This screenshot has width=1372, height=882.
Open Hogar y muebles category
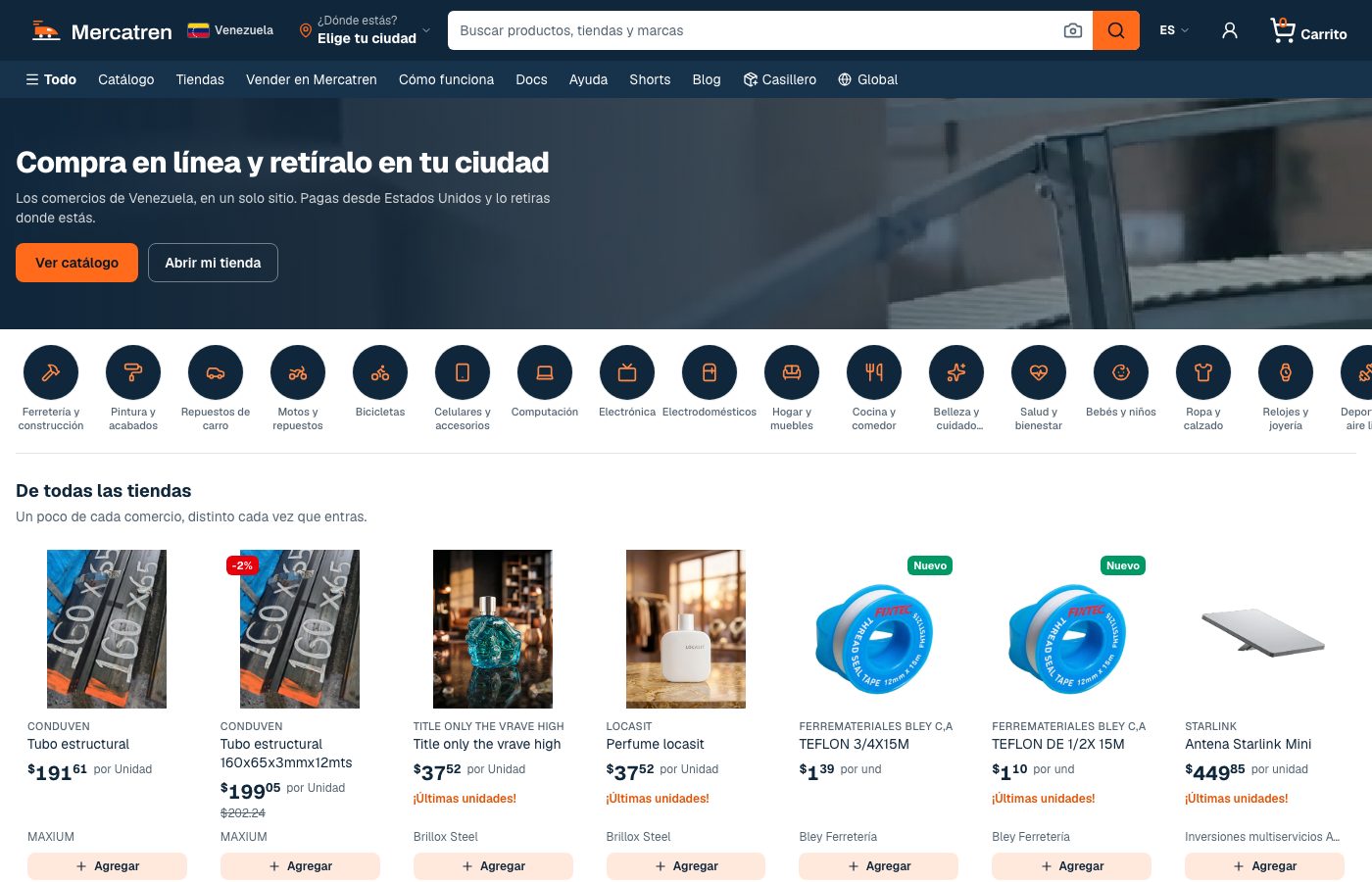pyautogui.click(x=792, y=388)
